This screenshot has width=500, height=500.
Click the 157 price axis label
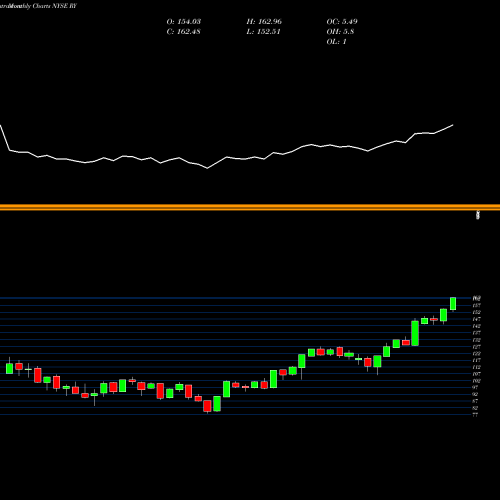point(476,305)
